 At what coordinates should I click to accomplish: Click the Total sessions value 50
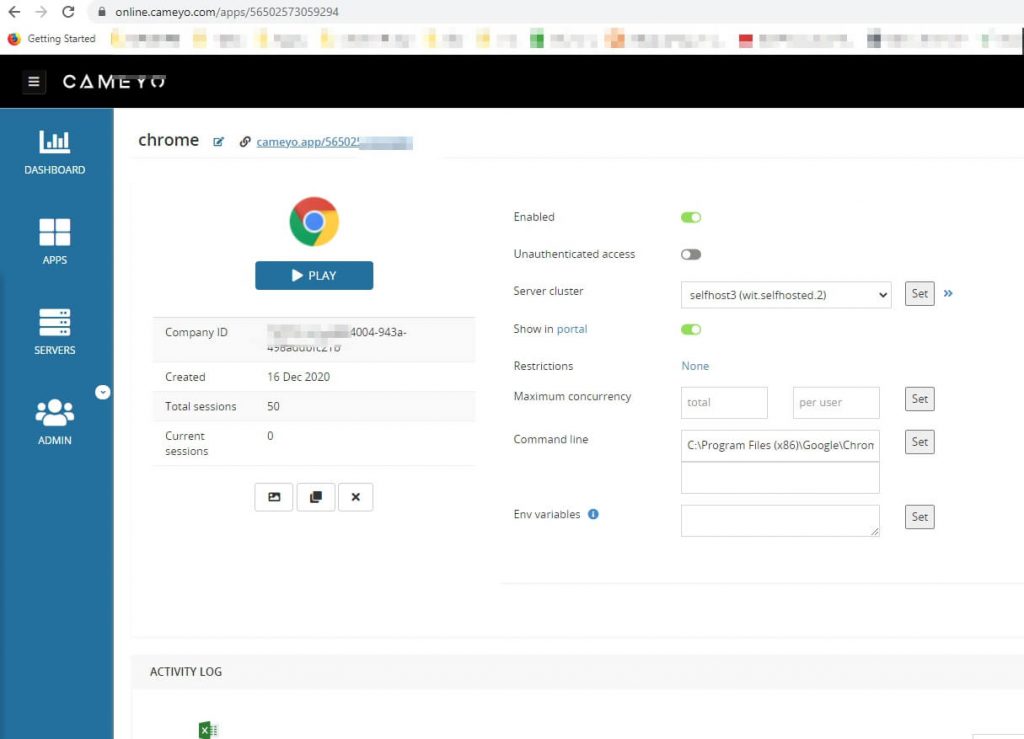tap(273, 406)
